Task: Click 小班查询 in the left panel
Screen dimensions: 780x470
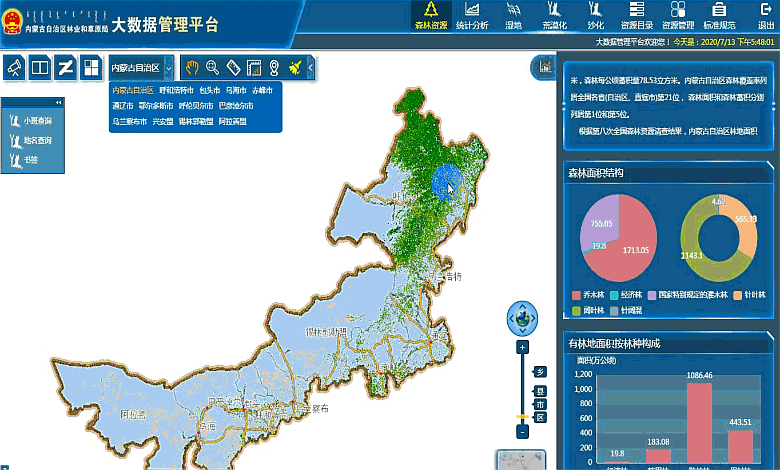Action: [32, 121]
